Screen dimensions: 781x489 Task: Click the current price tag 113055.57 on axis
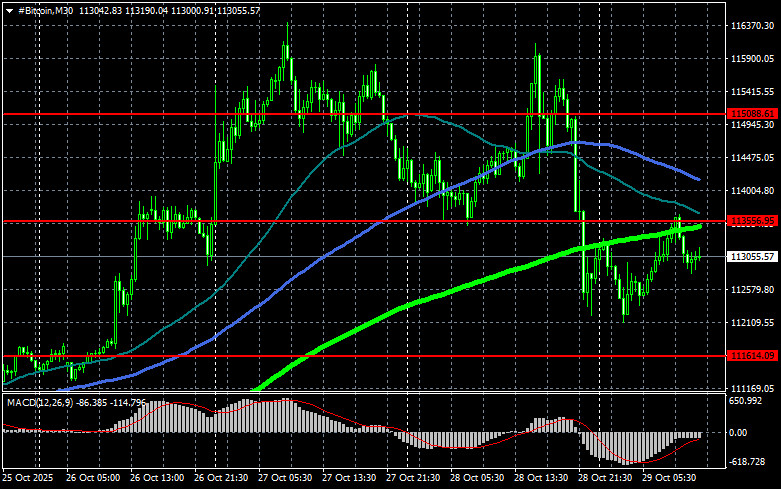point(752,256)
